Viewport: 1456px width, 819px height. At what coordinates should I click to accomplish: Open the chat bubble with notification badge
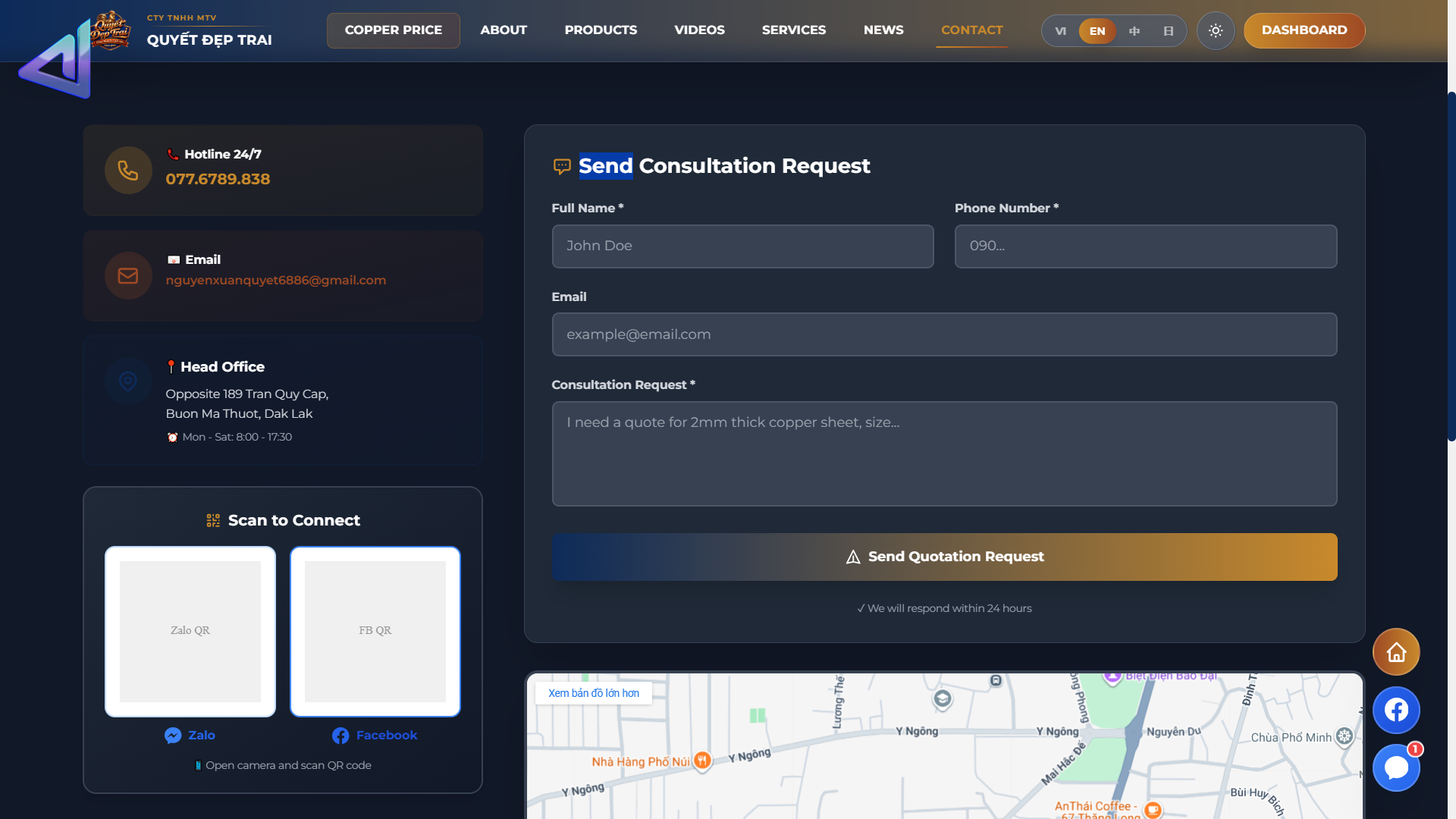tap(1396, 768)
